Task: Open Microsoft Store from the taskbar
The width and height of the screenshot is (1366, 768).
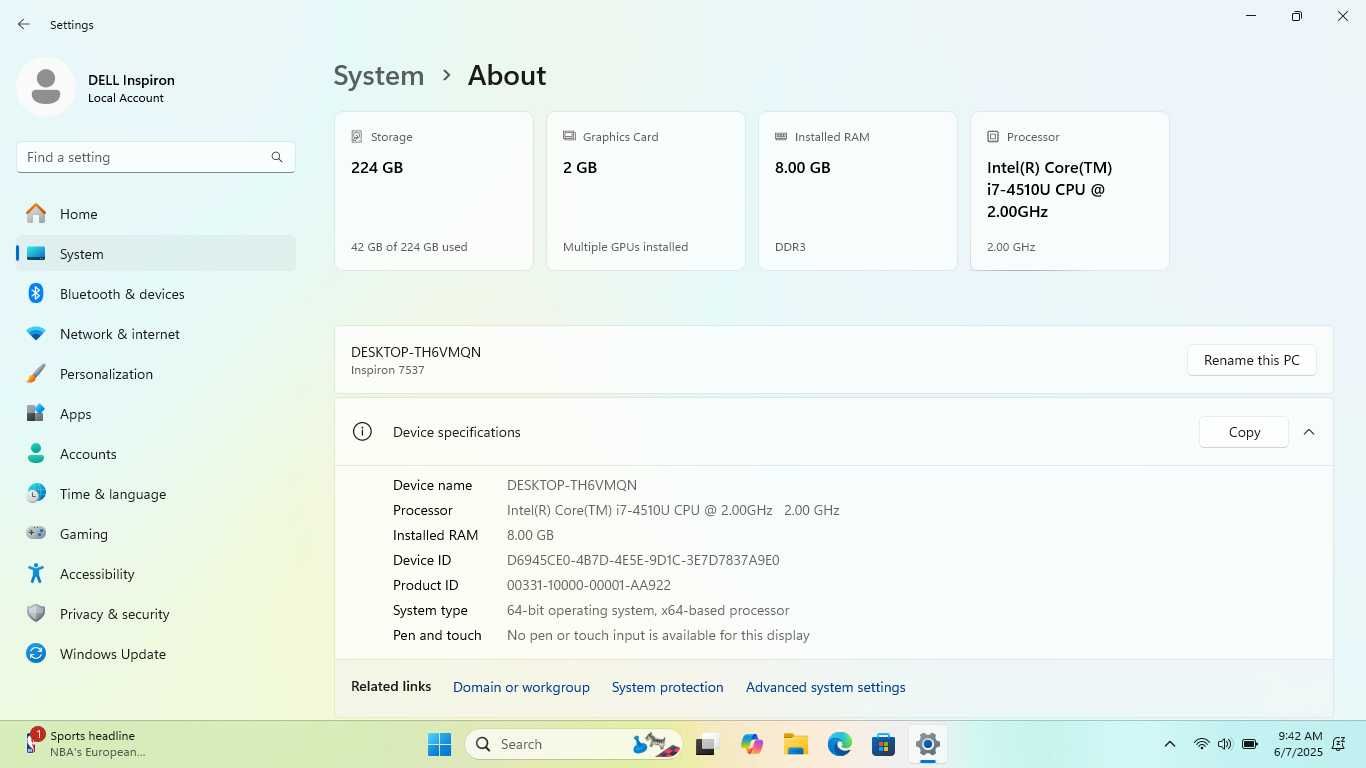Action: point(883,744)
